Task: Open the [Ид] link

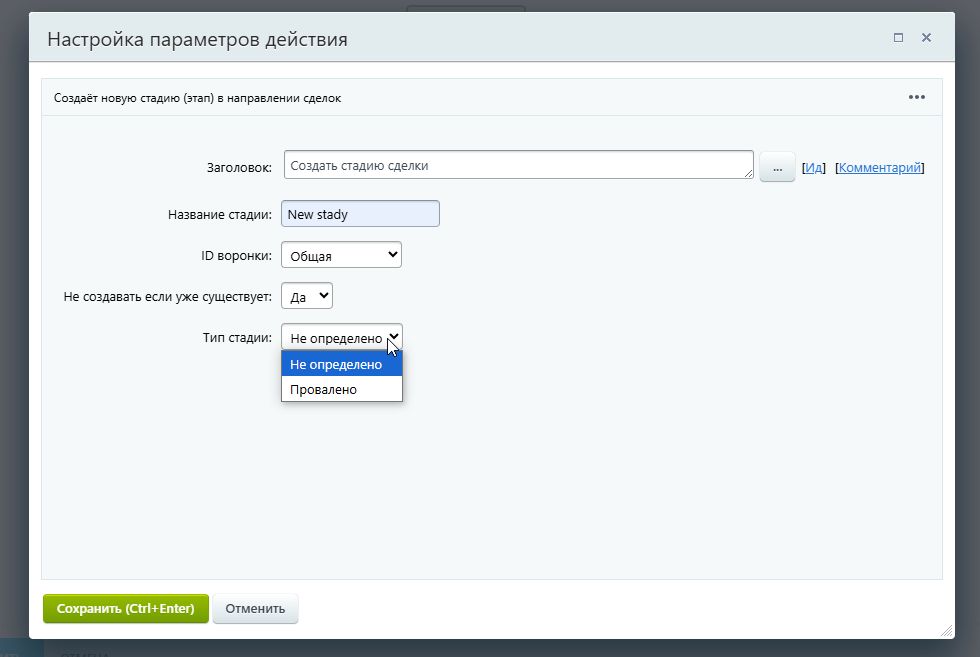Action: click(814, 168)
